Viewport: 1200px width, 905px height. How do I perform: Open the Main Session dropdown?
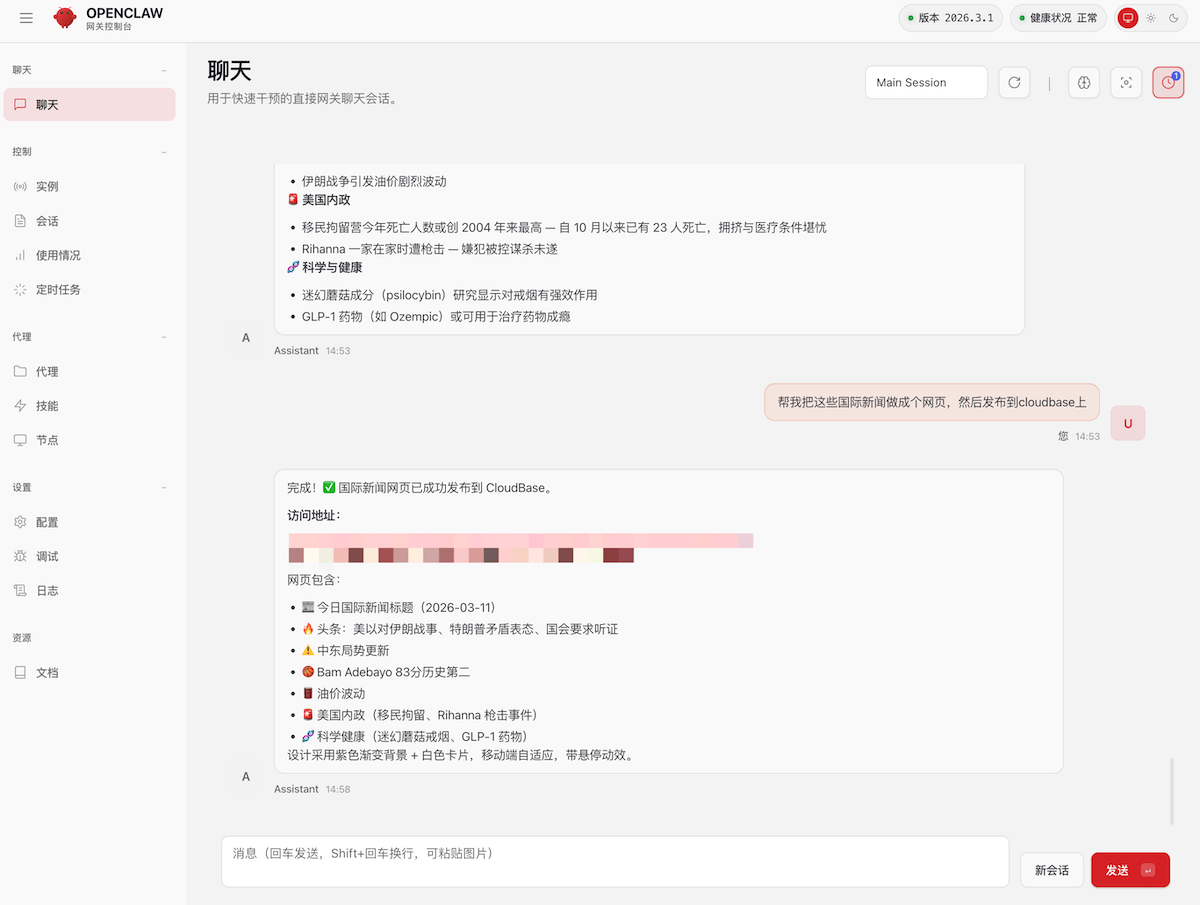926,83
